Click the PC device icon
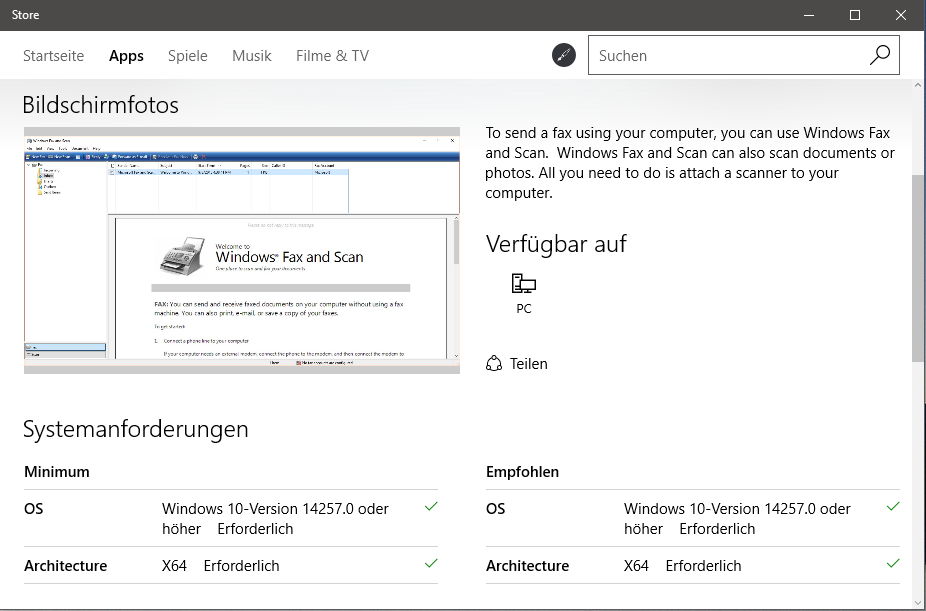The image size is (926, 611). (x=523, y=284)
